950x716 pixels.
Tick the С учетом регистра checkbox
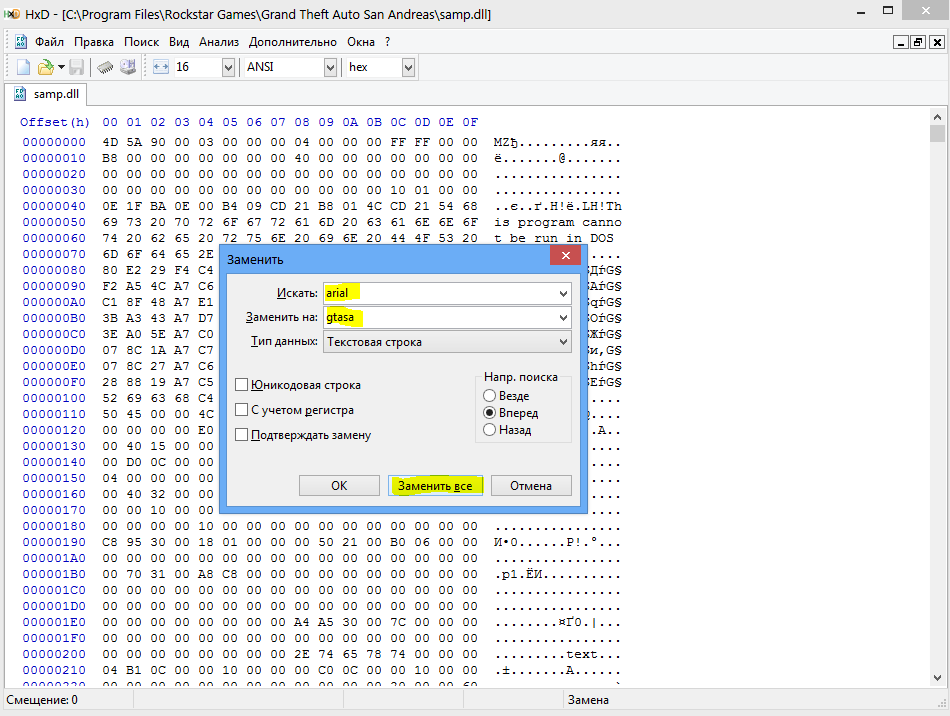coord(241,410)
